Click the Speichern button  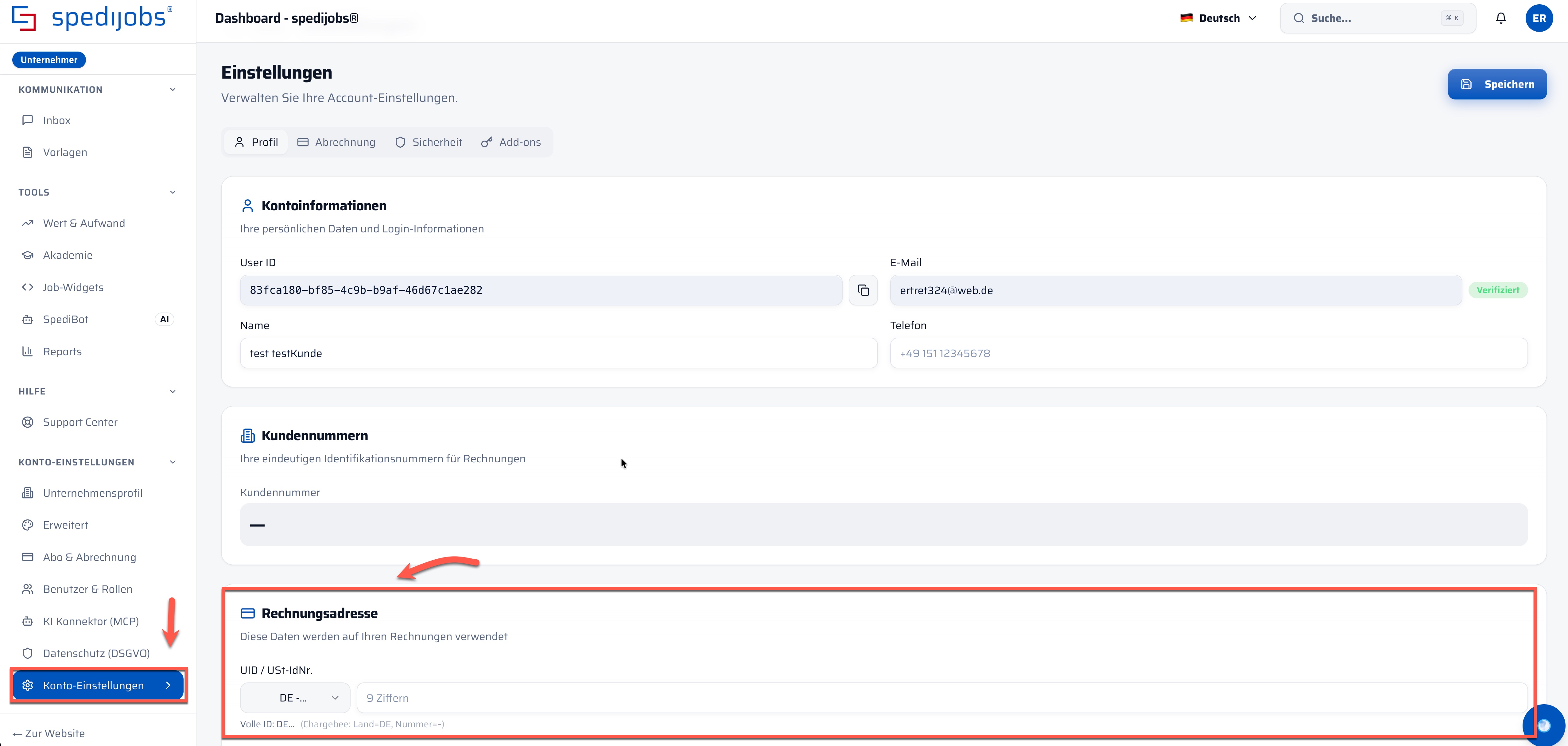[x=1497, y=84]
